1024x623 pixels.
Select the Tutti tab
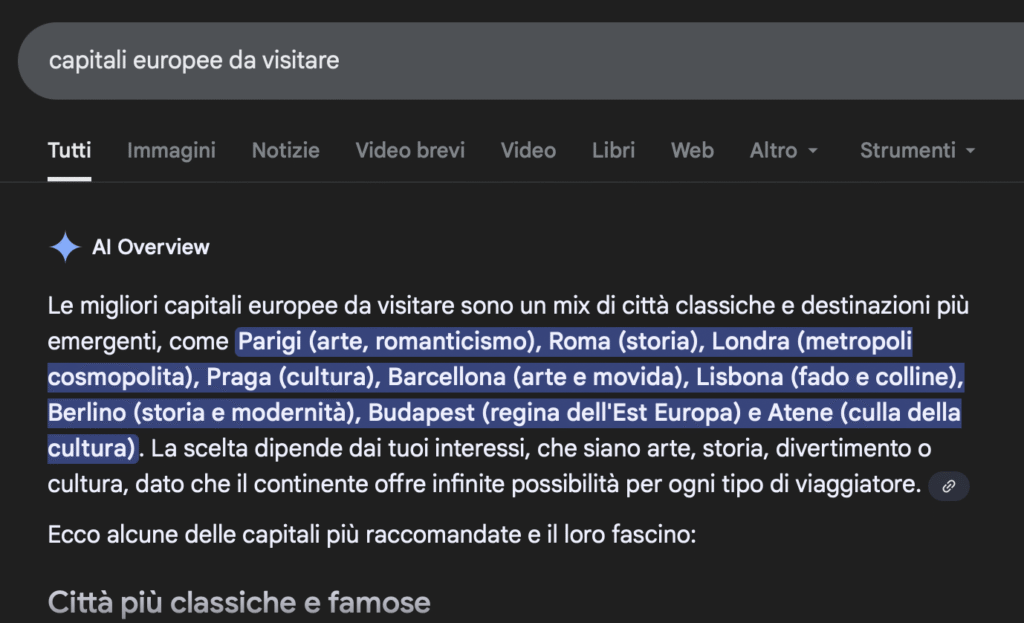[69, 151]
